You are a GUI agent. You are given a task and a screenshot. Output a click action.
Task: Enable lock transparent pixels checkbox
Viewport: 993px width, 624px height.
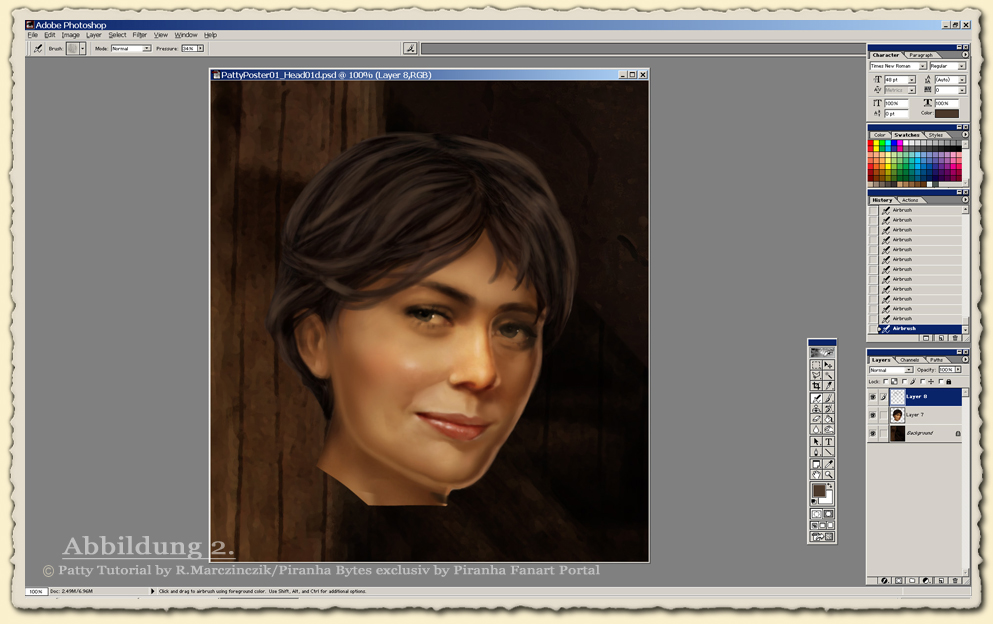(x=885, y=381)
